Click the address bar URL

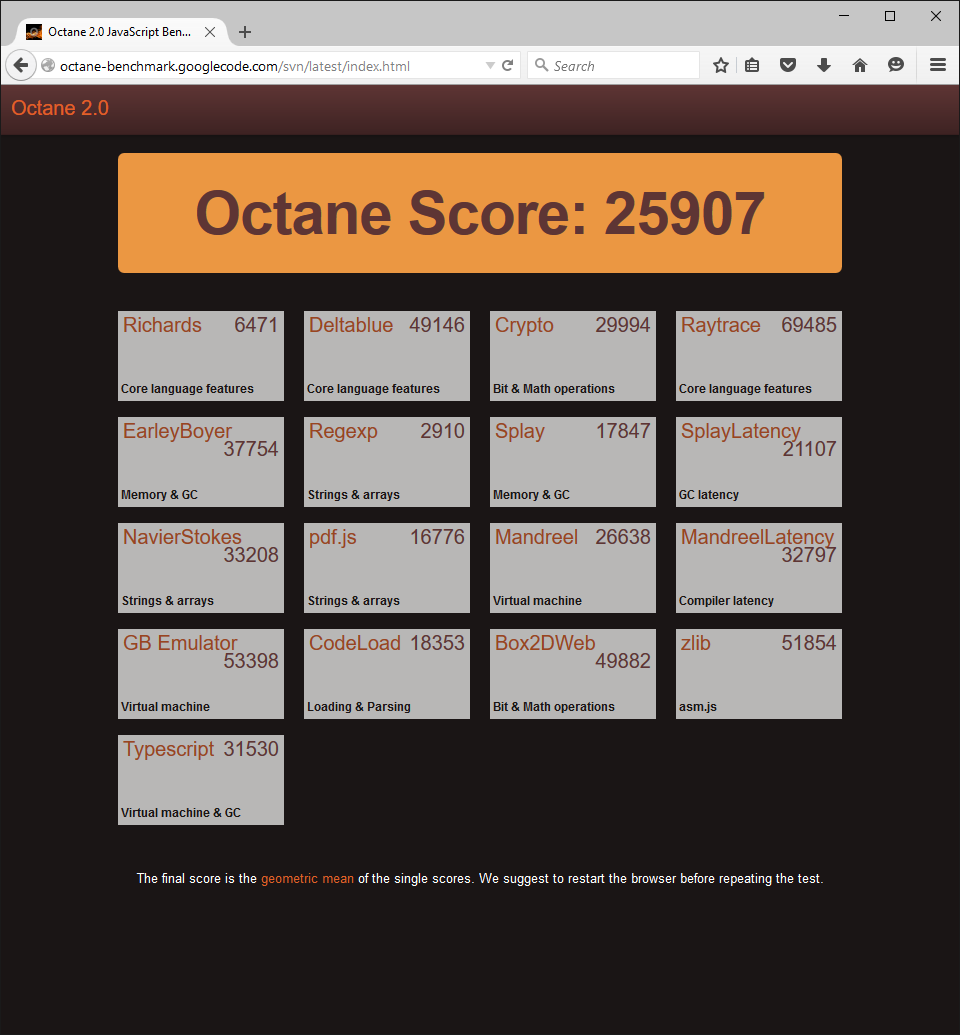(235, 66)
